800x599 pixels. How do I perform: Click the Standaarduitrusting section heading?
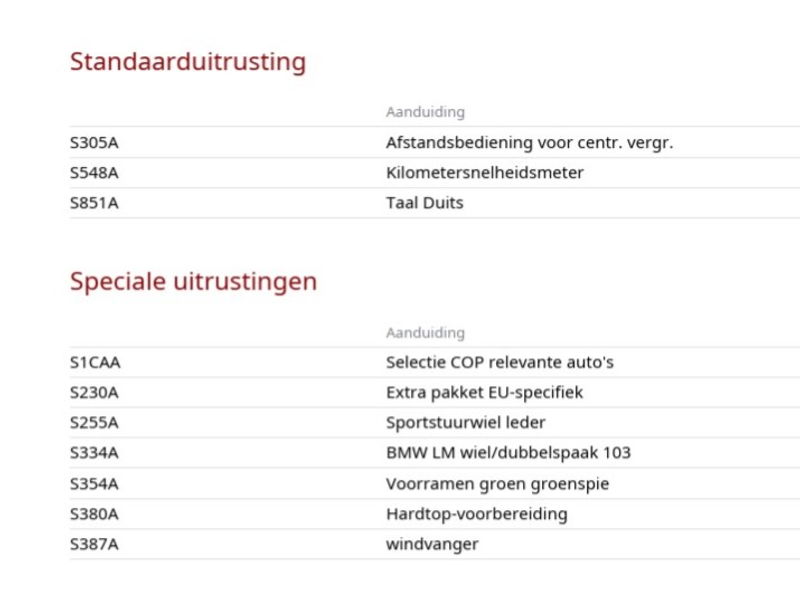(x=188, y=62)
